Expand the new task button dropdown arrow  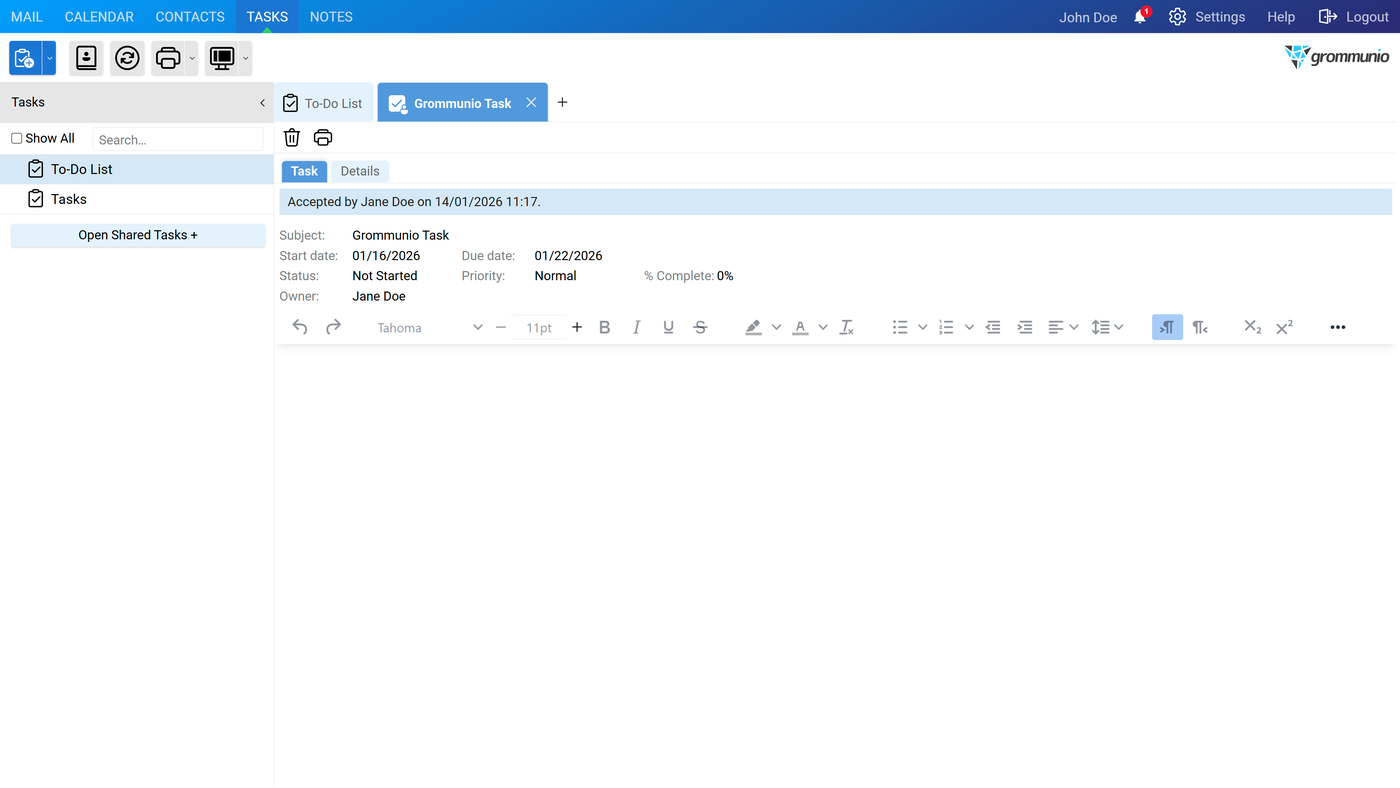coord(49,58)
